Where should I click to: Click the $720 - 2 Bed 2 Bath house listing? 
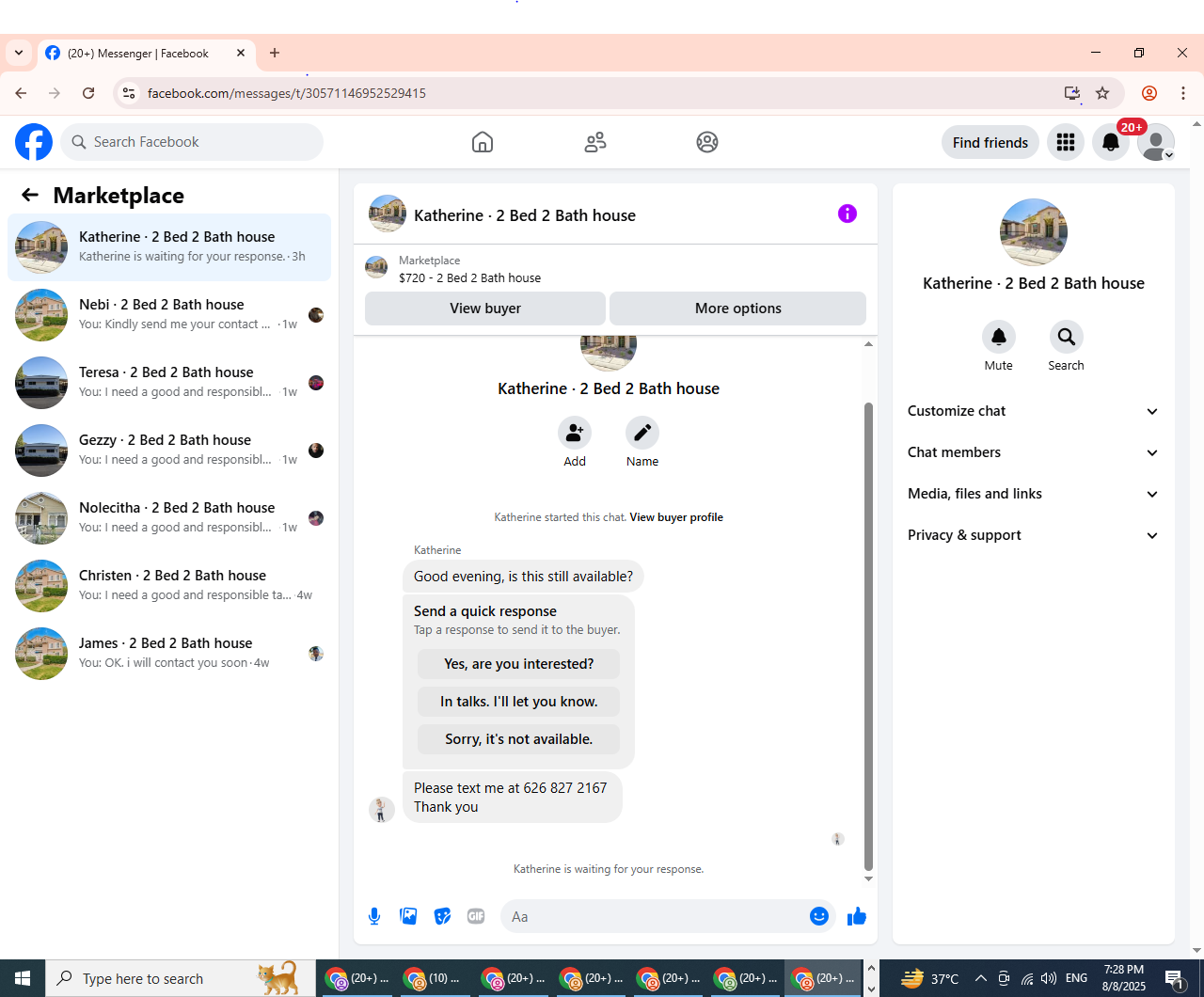point(469,277)
